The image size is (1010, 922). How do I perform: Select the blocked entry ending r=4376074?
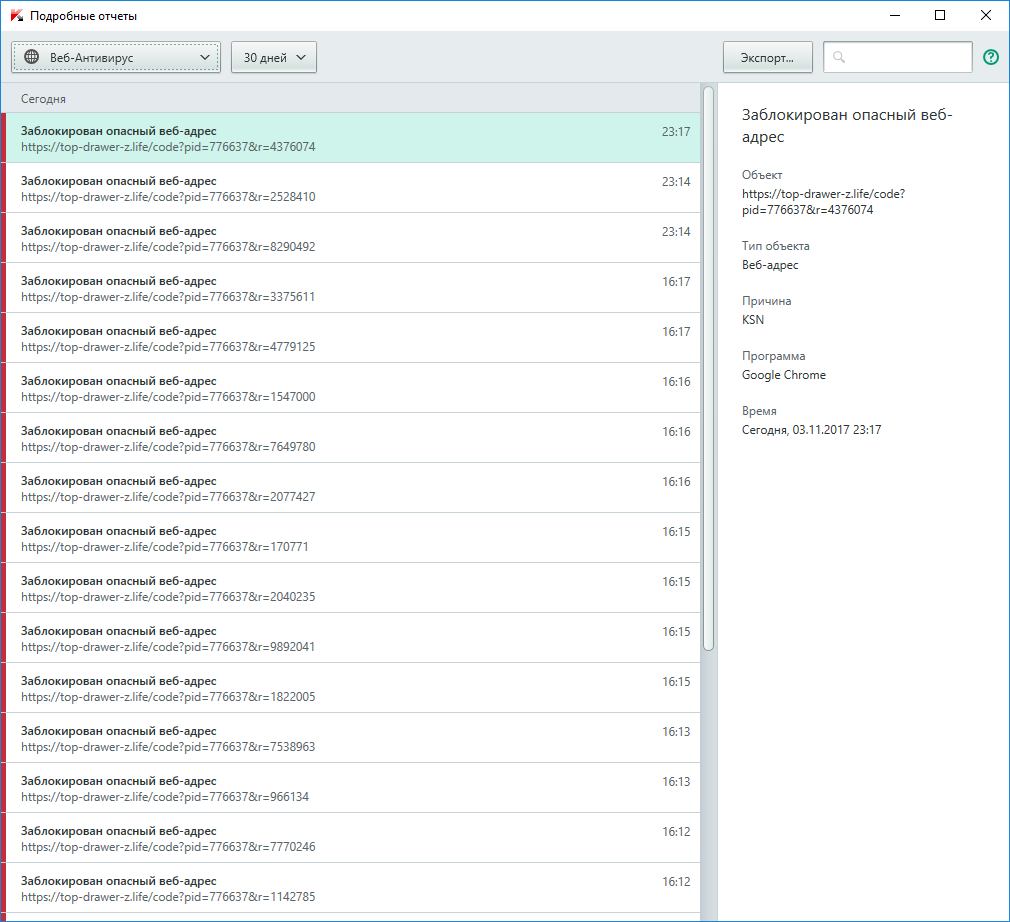coord(350,138)
